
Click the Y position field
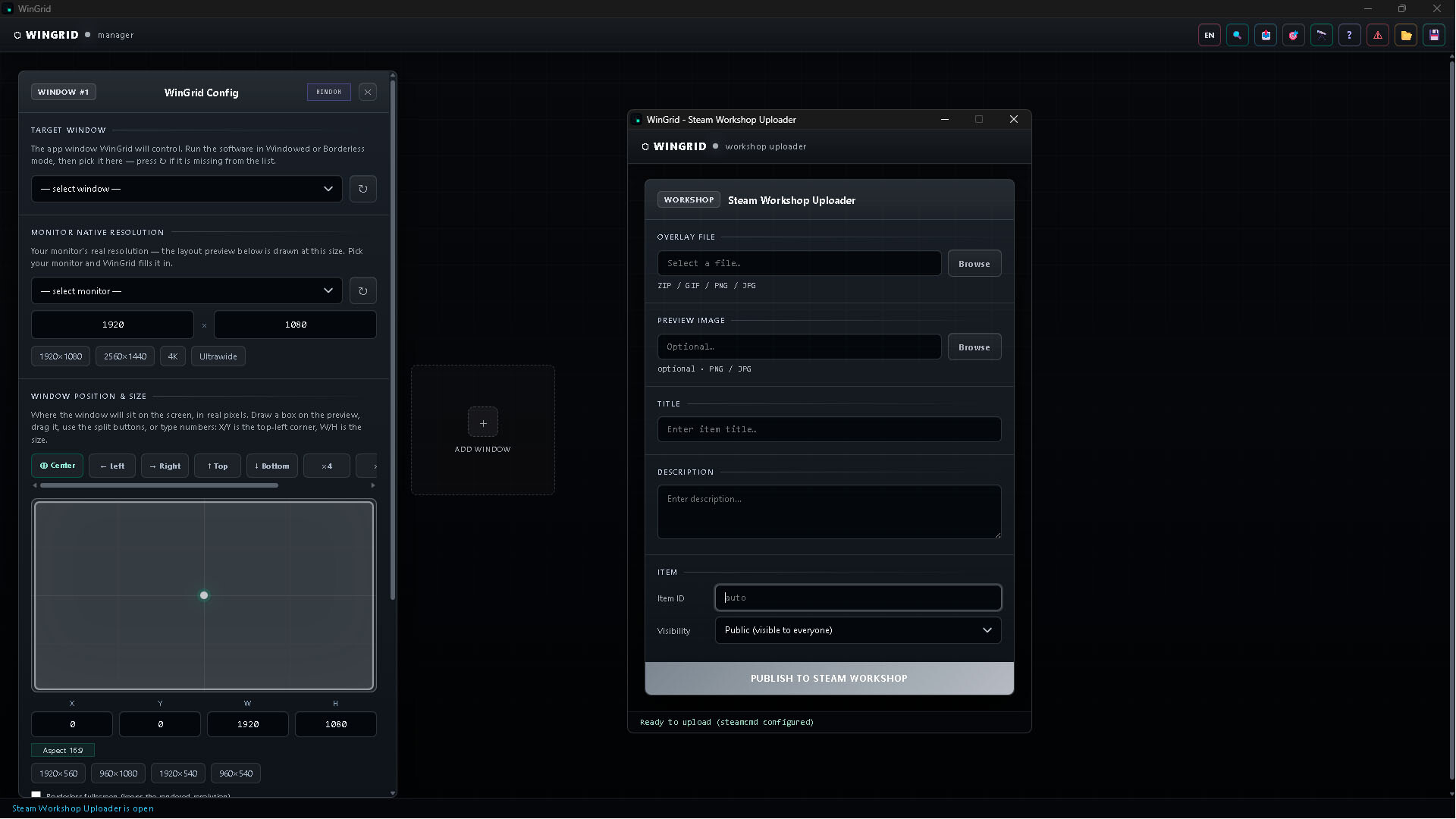[x=160, y=724]
